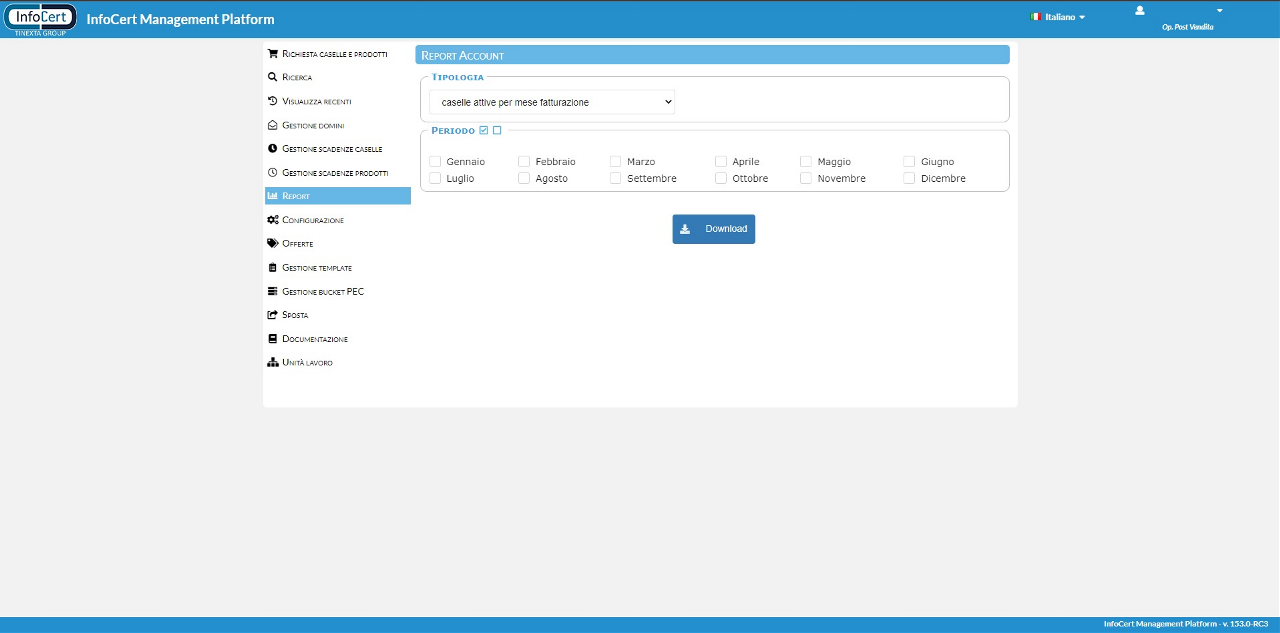Click the share icon beside Sposta
The width and height of the screenshot is (1280, 633).
272,315
